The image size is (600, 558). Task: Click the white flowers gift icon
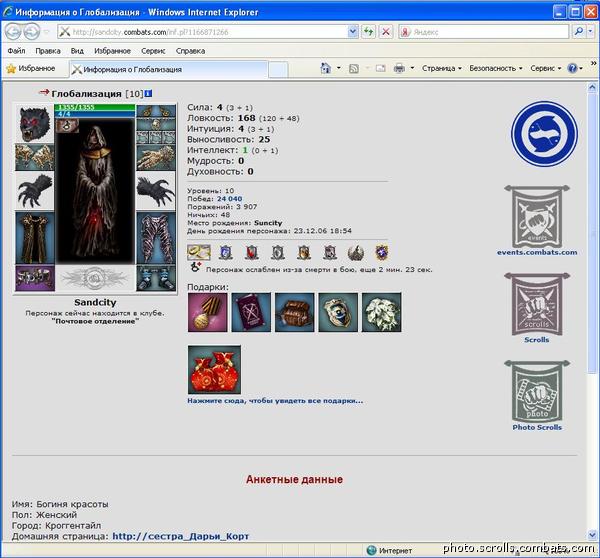[x=382, y=313]
